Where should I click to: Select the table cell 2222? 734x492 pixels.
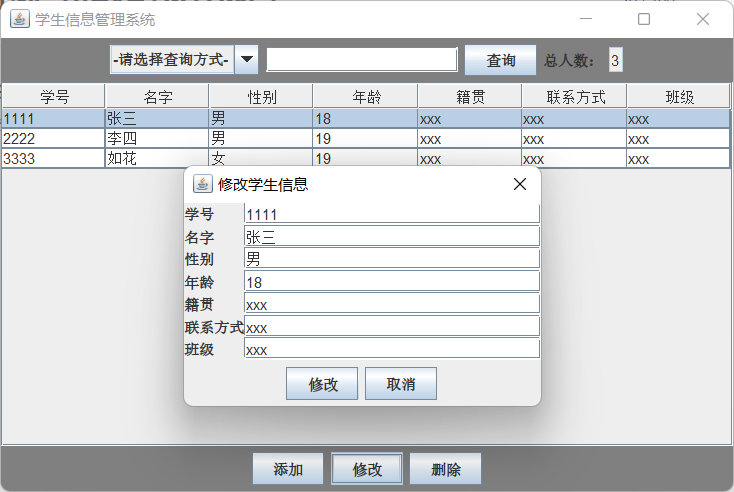point(53,139)
